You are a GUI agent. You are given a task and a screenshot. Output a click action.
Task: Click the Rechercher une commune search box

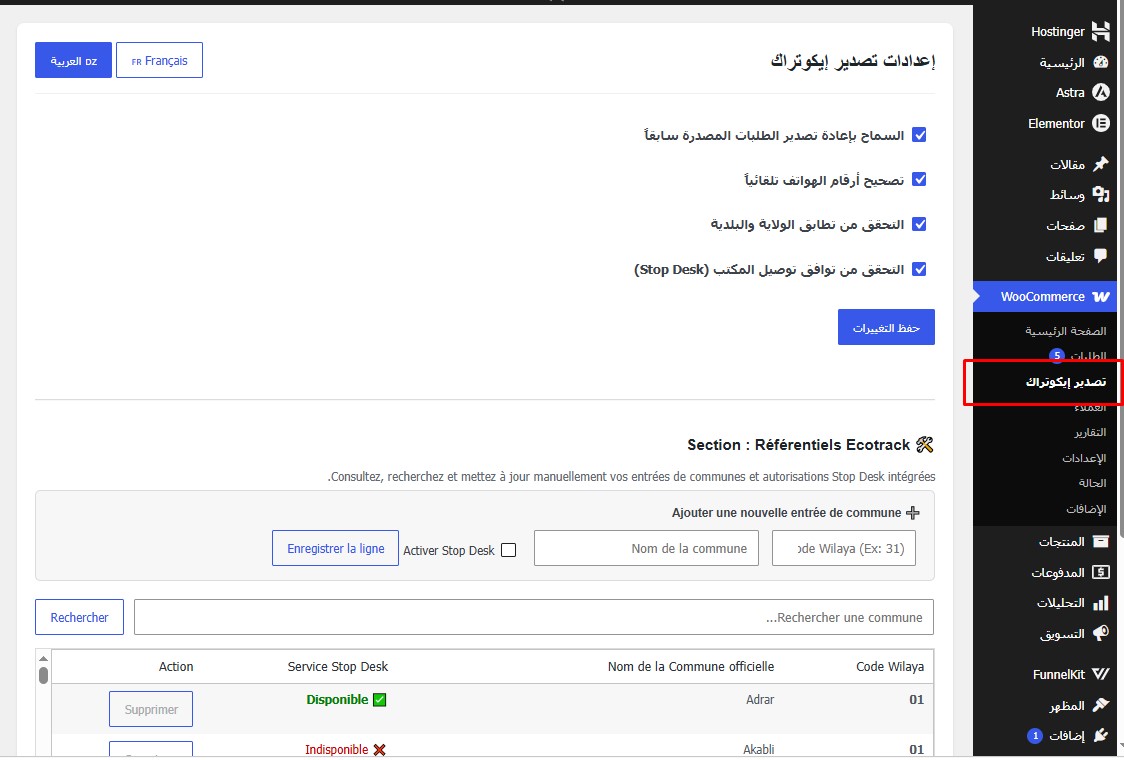tap(534, 617)
